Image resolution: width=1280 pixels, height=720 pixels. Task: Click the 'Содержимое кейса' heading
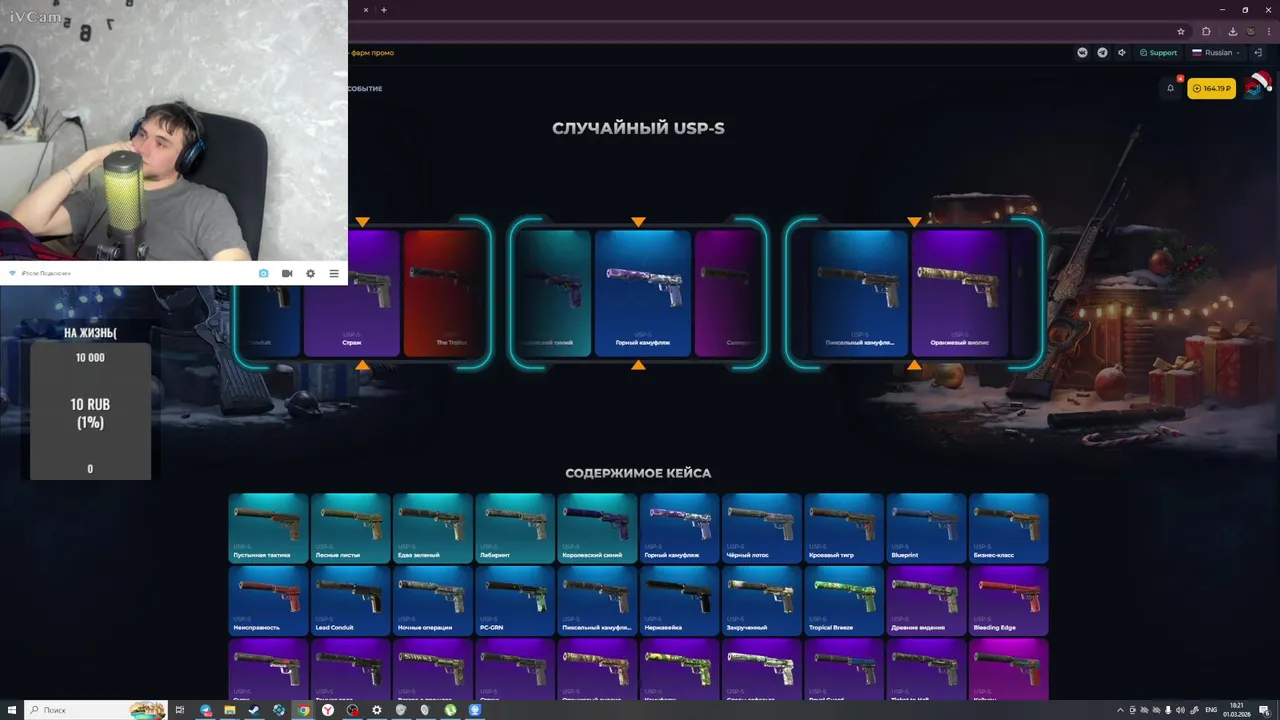click(x=638, y=473)
